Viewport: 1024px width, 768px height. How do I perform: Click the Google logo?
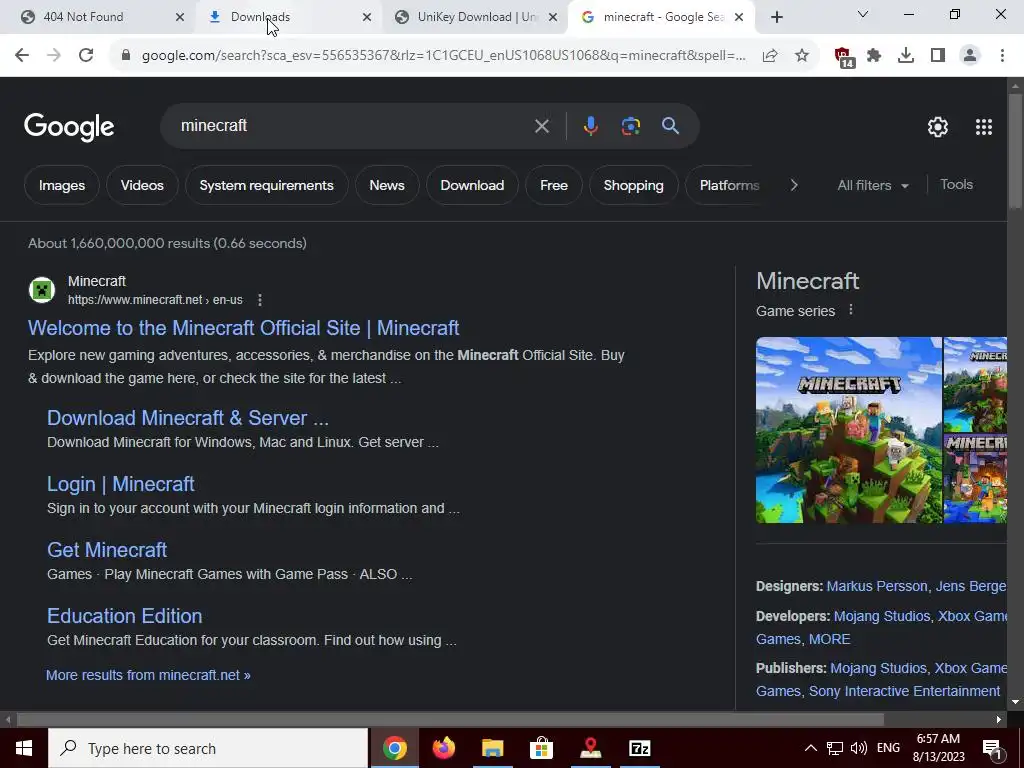(69, 127)
